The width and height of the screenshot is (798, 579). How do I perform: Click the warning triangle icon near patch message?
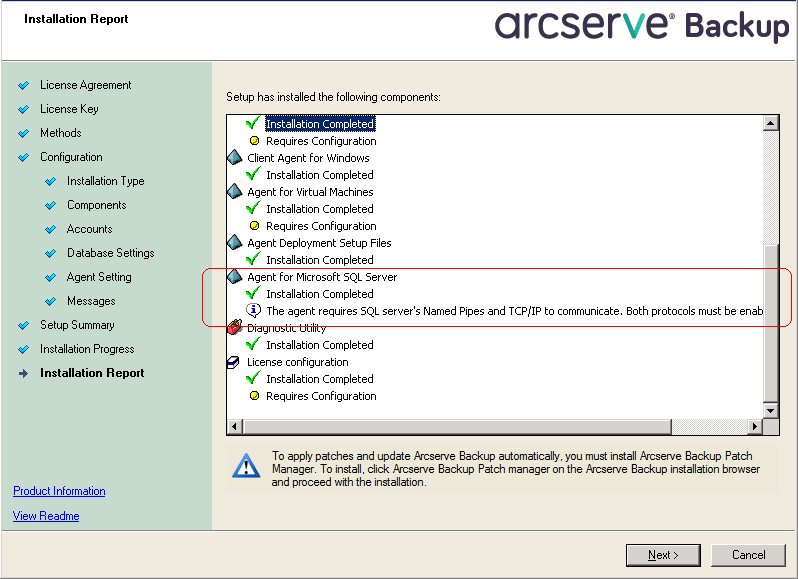(x=246, y=466)
